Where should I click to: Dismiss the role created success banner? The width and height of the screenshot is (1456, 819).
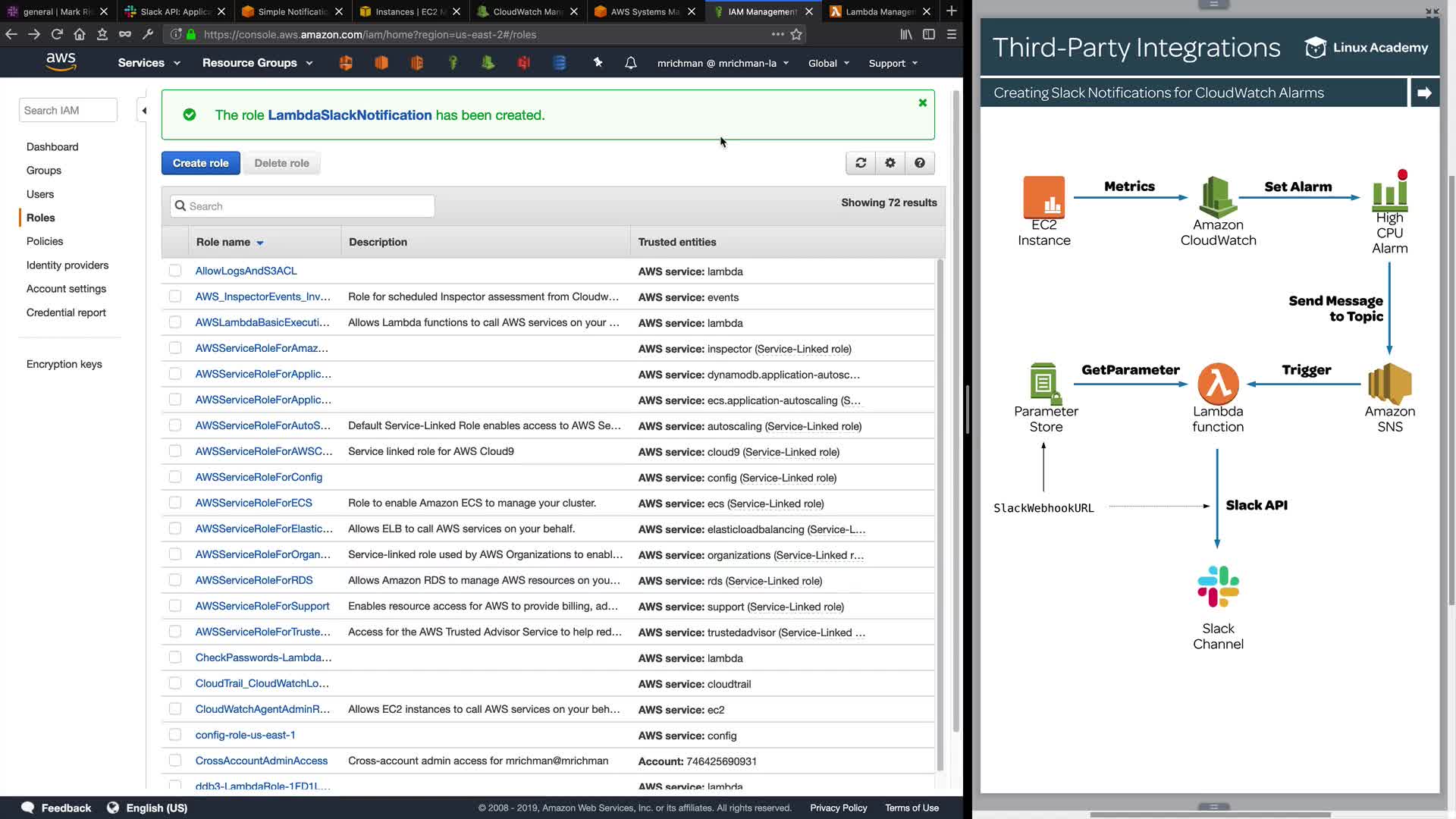coord(922,103)
